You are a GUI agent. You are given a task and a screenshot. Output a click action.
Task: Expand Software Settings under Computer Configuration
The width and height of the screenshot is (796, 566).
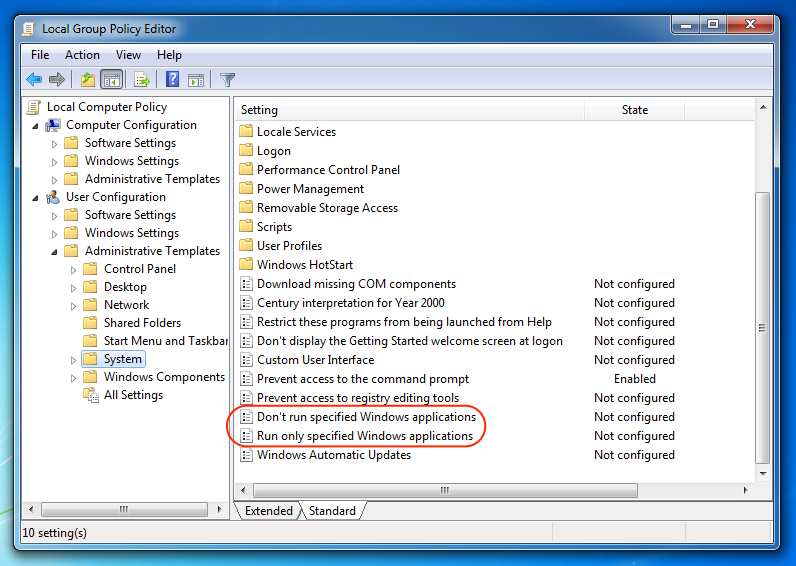coord(54,144)
